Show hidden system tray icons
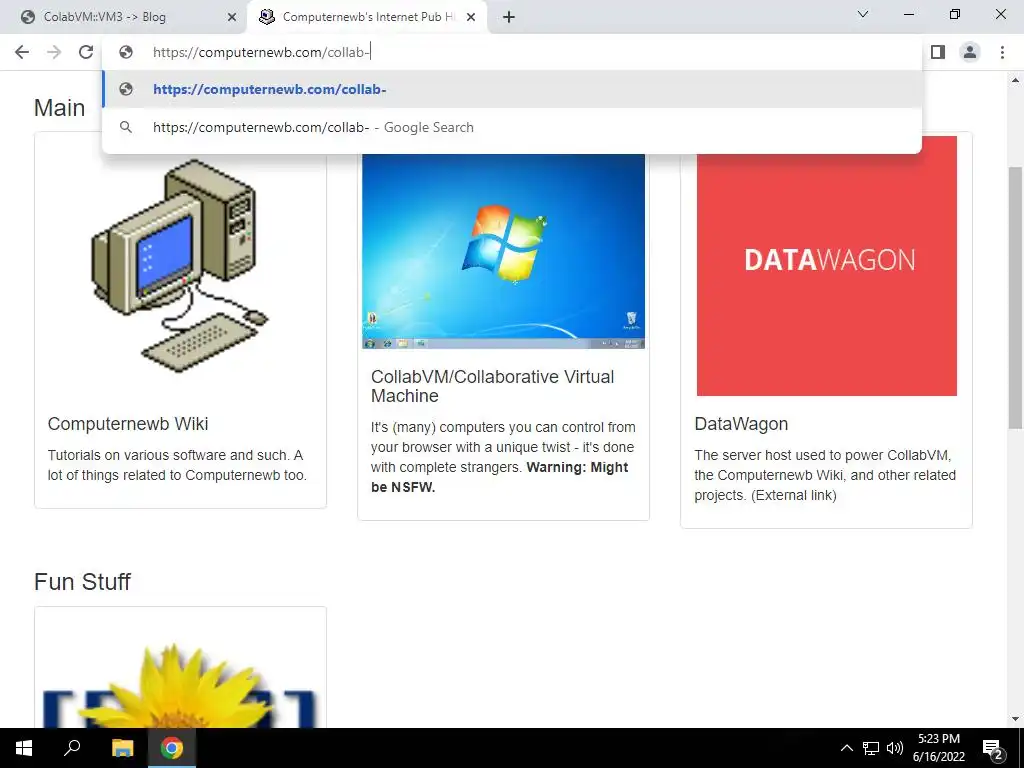Screen dimensions: 1024x768 [x=846, y=748]
